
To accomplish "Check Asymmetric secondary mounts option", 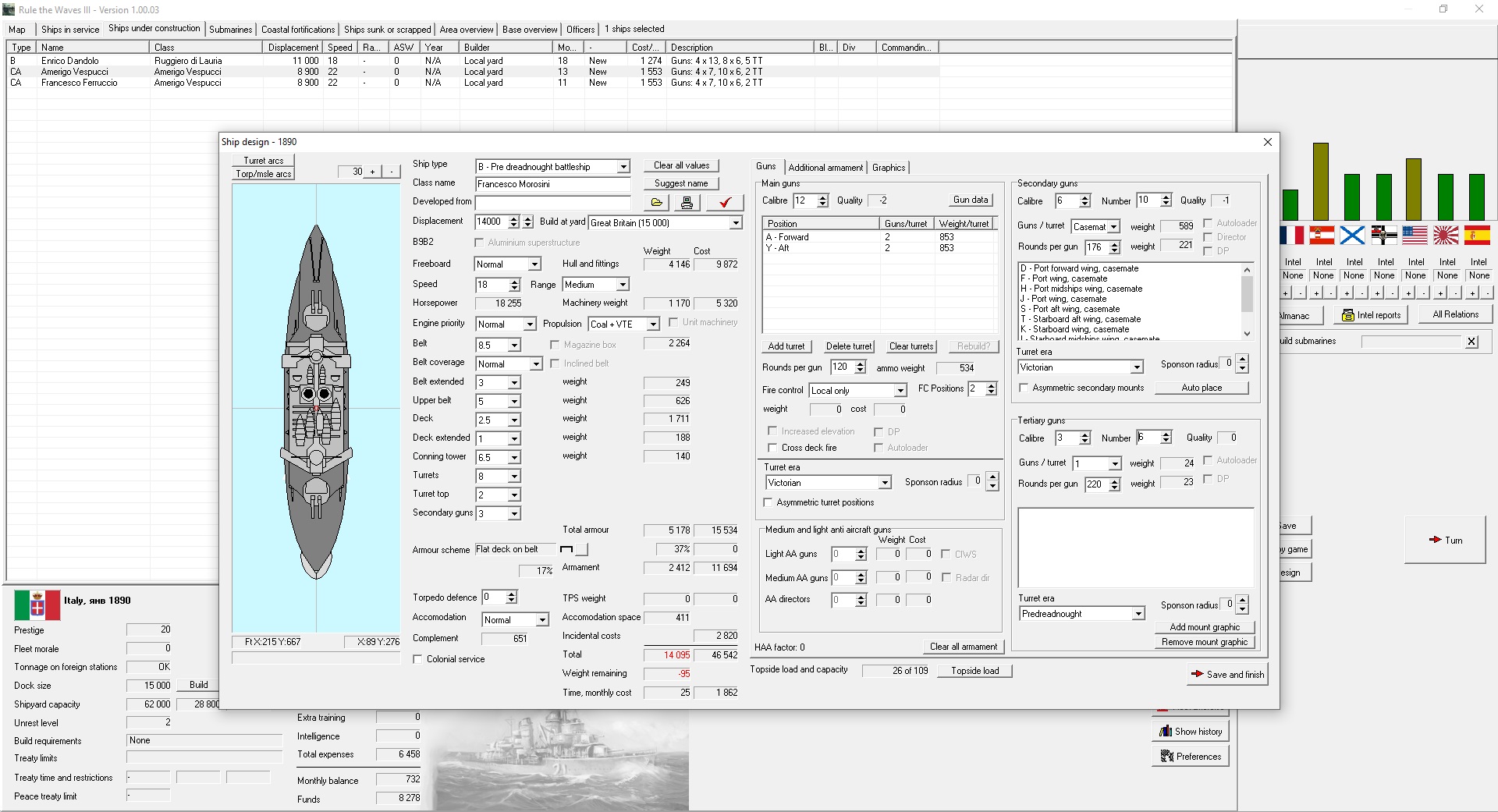I will coord(1024,388).
